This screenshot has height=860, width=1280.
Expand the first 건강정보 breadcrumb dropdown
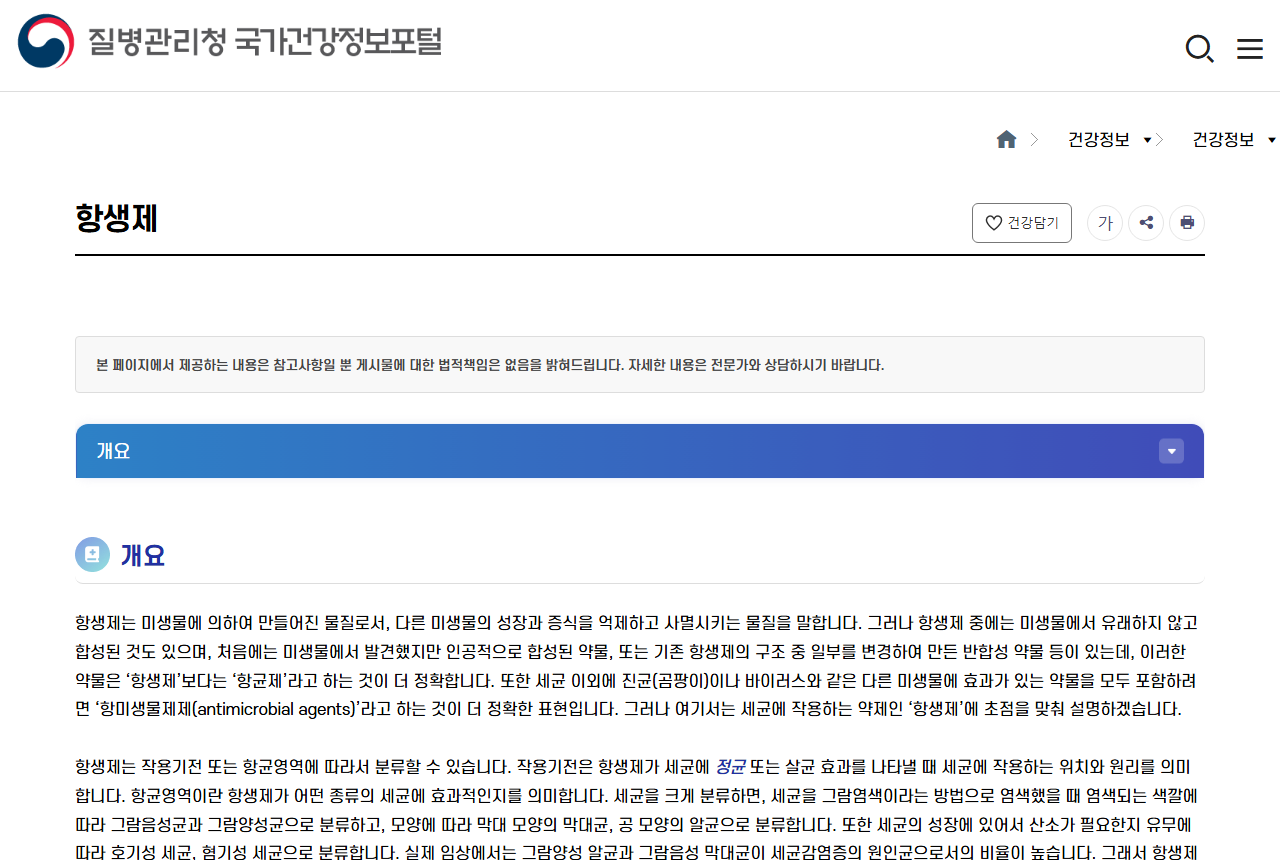point(1110,140)
